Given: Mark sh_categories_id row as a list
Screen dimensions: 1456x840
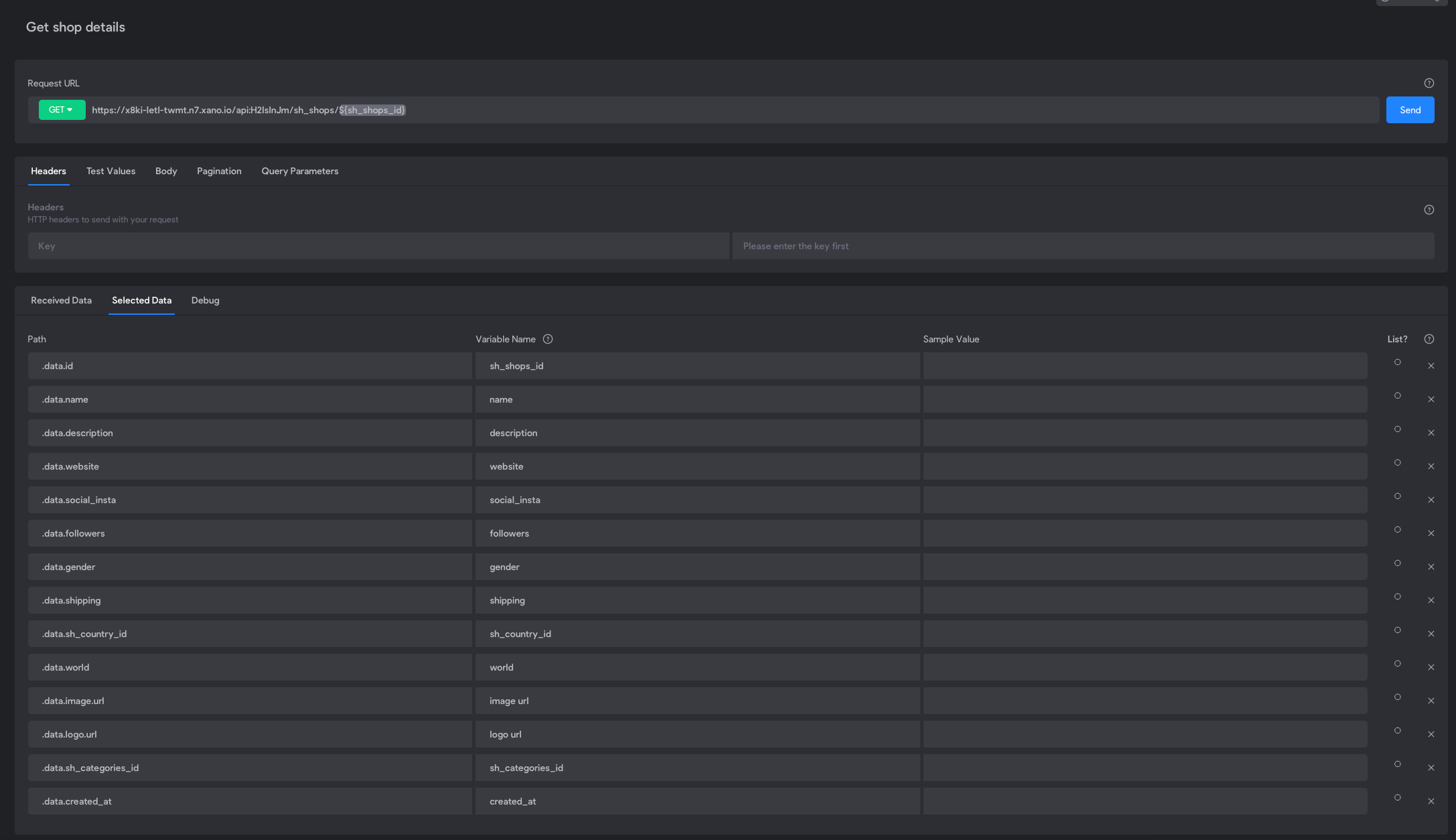Looking at the screenshot, I should 1397,764.
